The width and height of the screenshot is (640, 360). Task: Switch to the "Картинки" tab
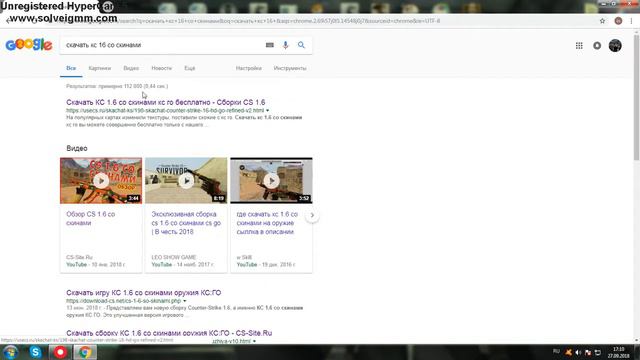(x=100, y=68)
